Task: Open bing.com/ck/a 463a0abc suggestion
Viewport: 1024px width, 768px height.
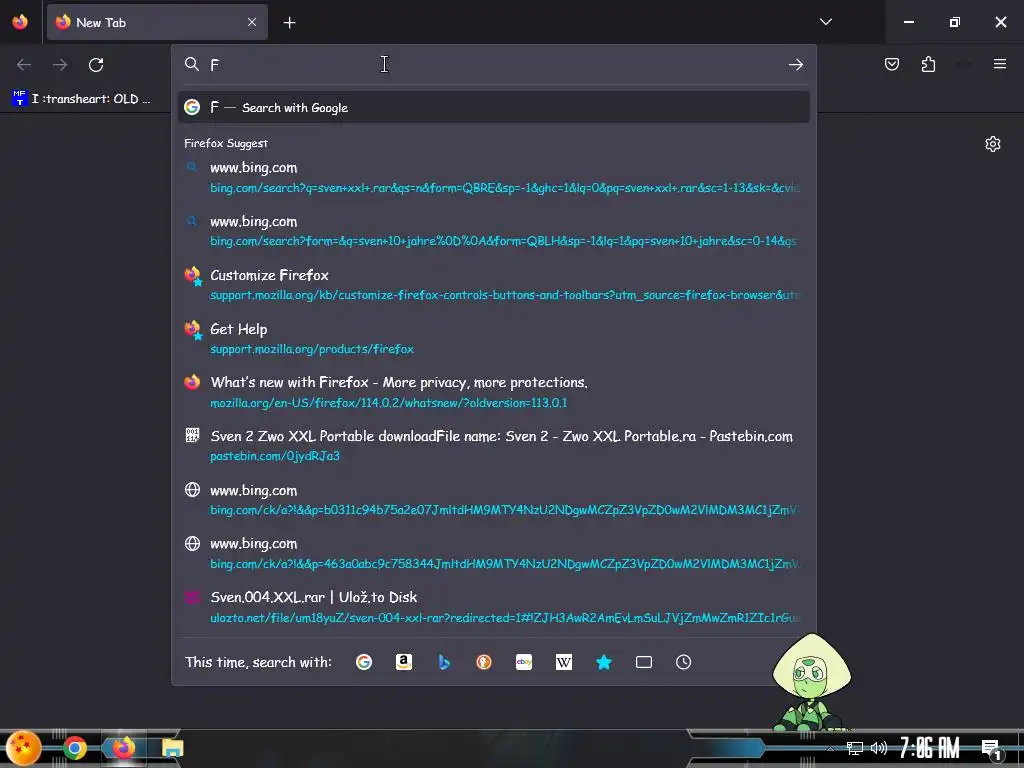Action: coord(494,553)
